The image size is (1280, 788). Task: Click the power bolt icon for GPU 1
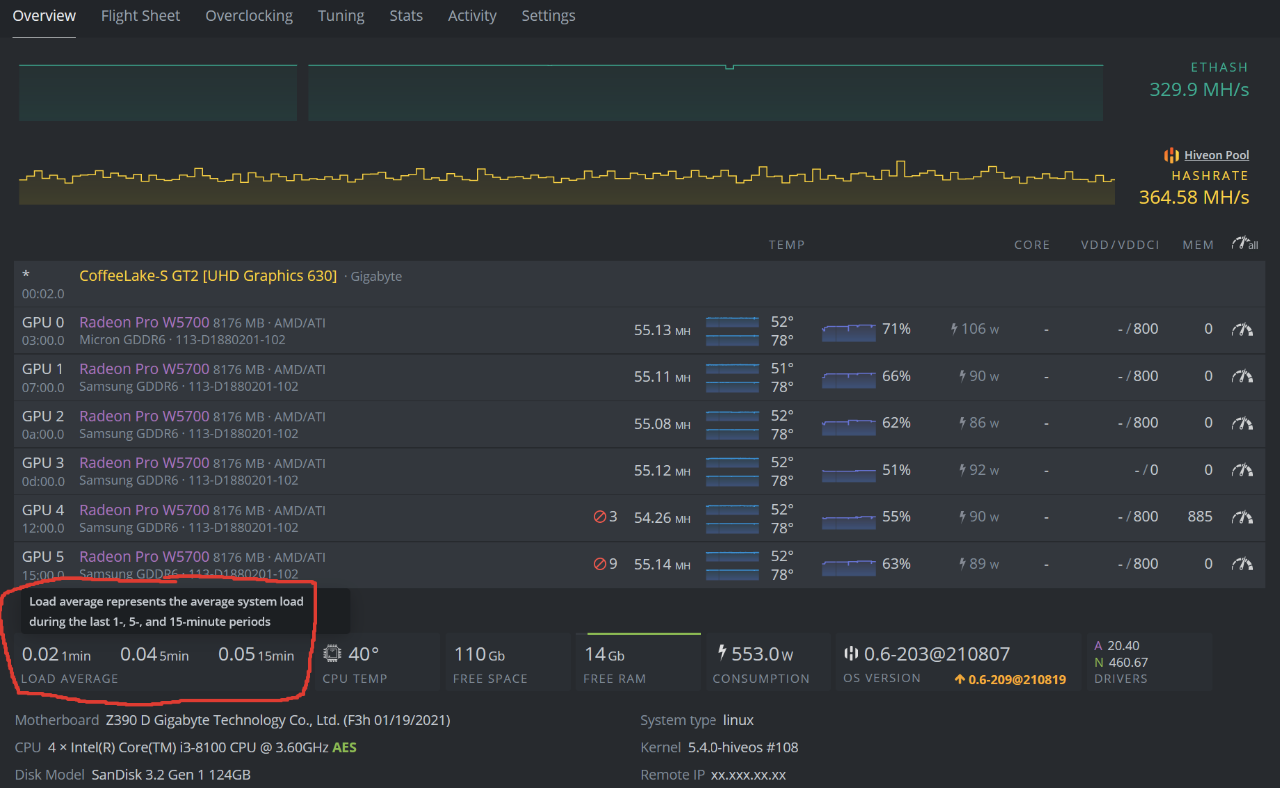click(963, 376)
